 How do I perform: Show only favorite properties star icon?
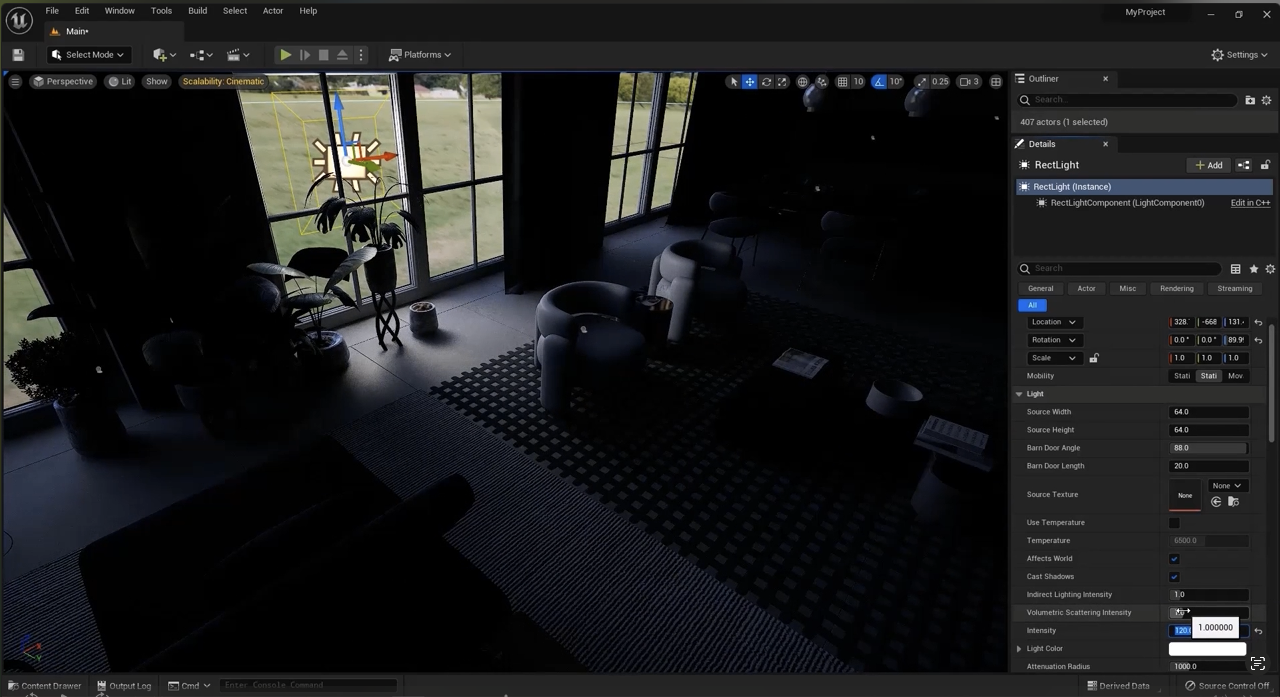pyautogui.click(x=1253, y=269)
